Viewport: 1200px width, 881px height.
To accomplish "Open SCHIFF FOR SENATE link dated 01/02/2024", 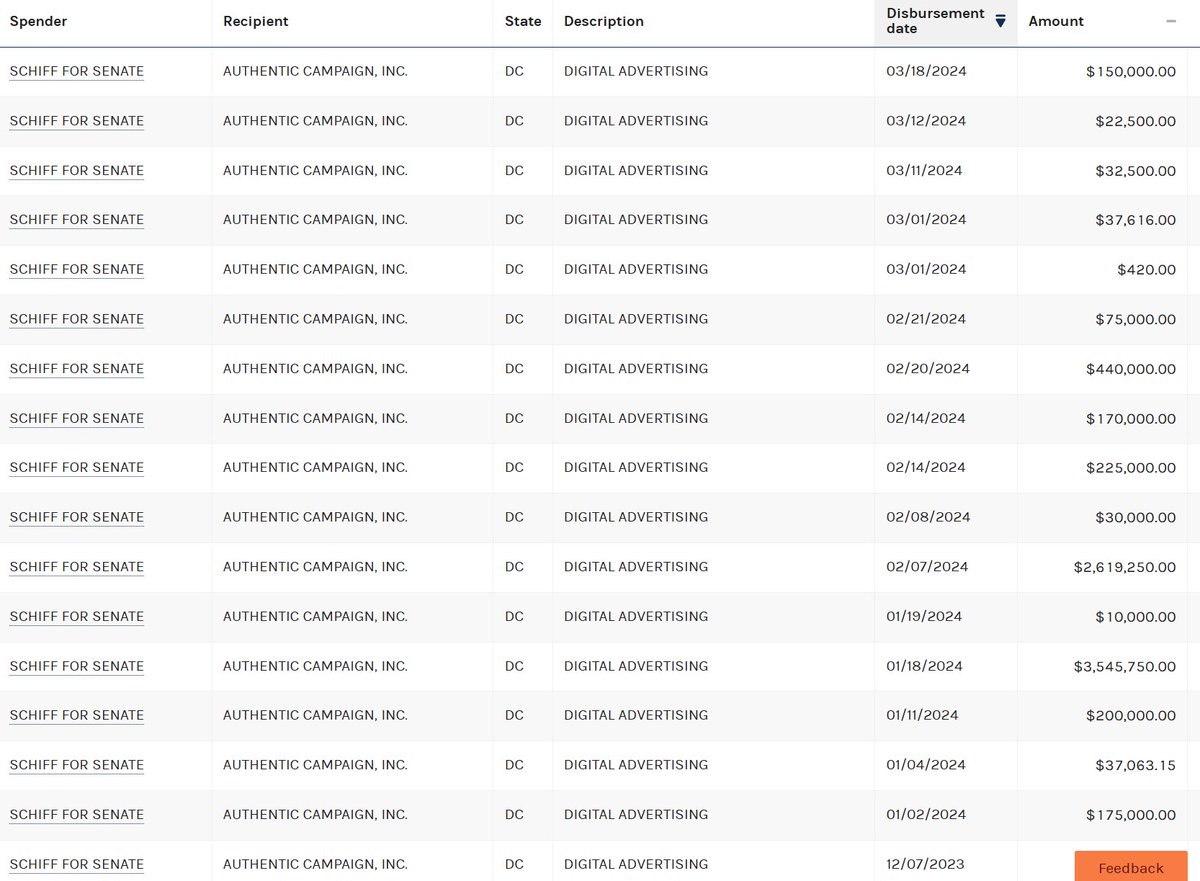I will tap(77, 815).
